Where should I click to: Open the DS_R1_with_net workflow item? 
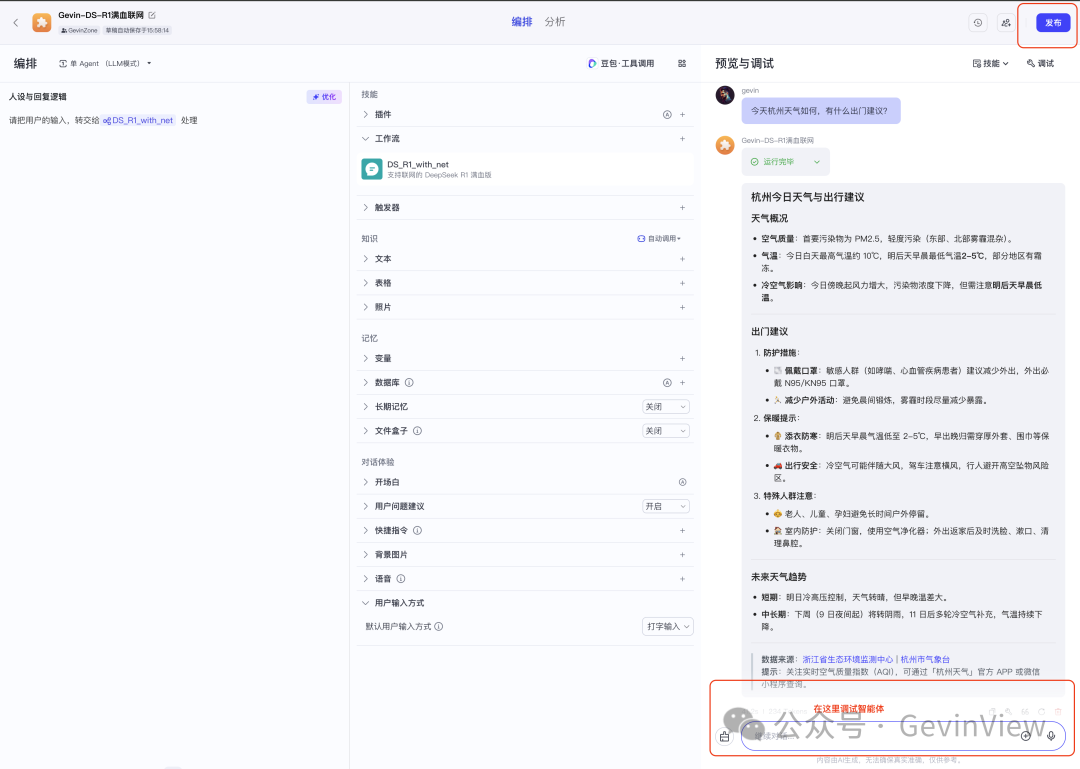[x=525, y=170]
